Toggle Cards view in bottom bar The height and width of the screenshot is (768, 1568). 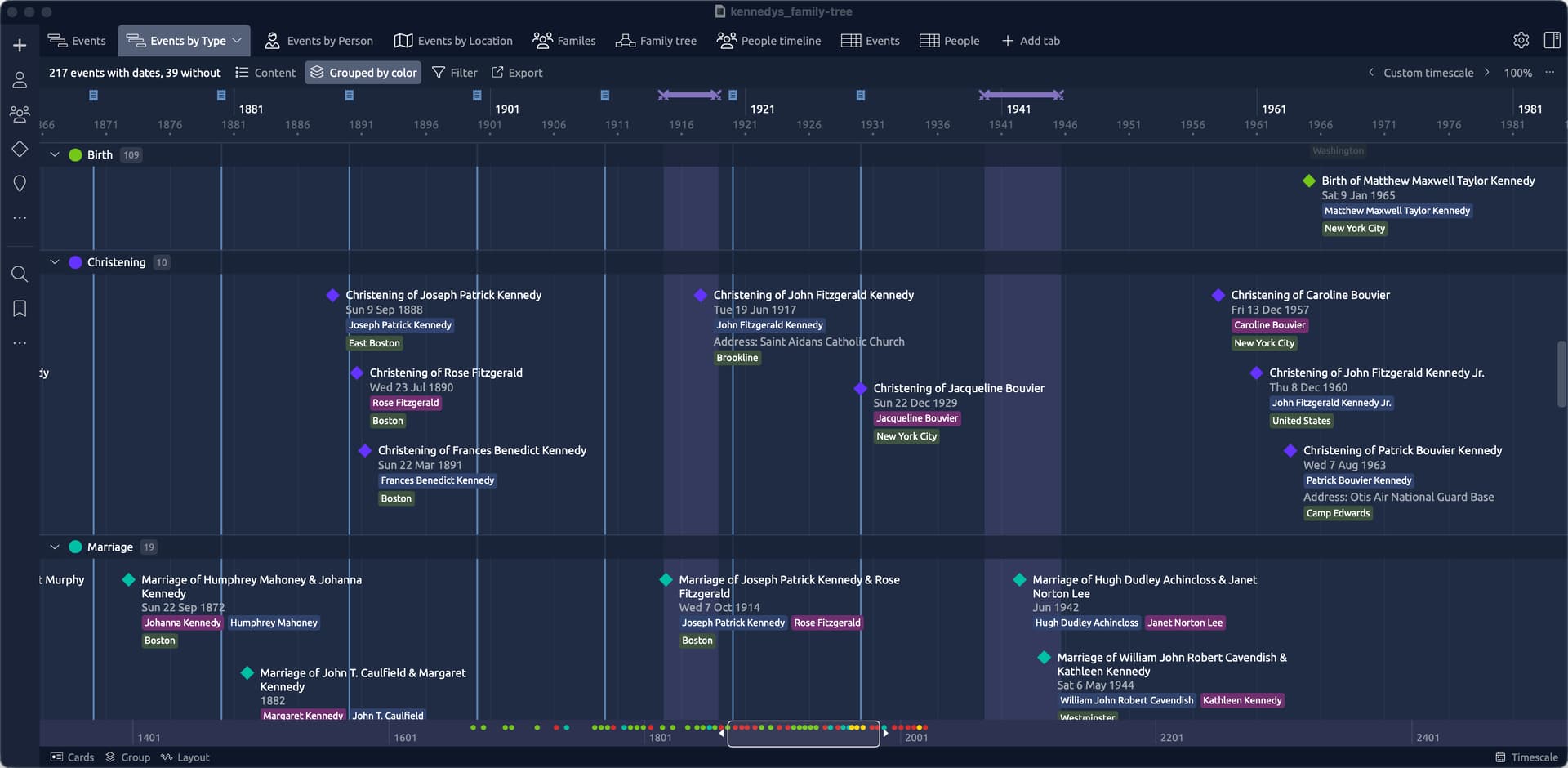72,757
